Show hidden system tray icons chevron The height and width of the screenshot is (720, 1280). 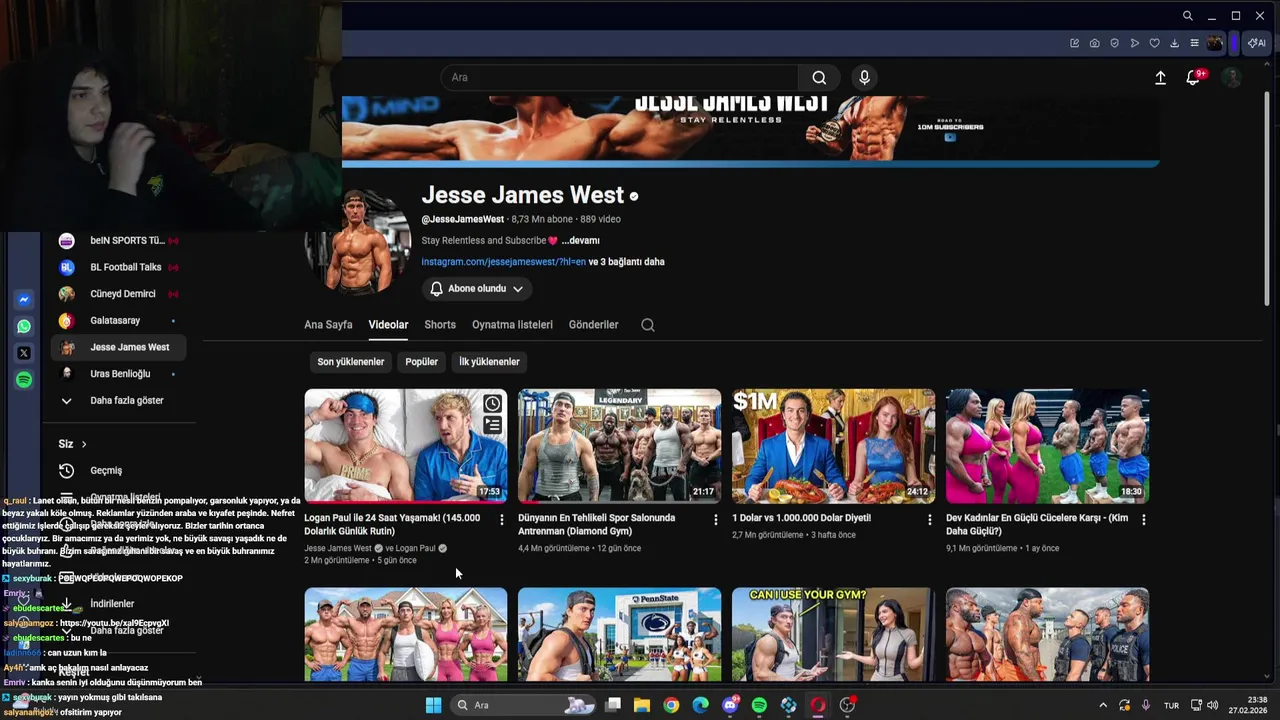1103,705
